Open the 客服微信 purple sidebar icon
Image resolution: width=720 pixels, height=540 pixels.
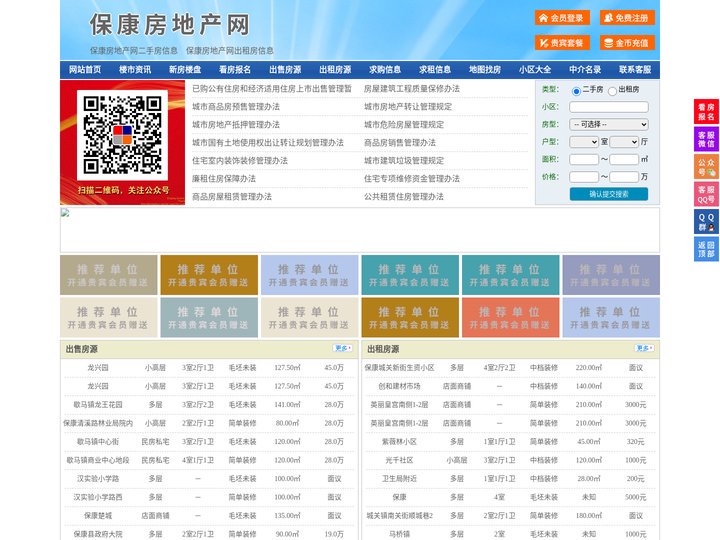pyautogui.click(x=706, y=139)
